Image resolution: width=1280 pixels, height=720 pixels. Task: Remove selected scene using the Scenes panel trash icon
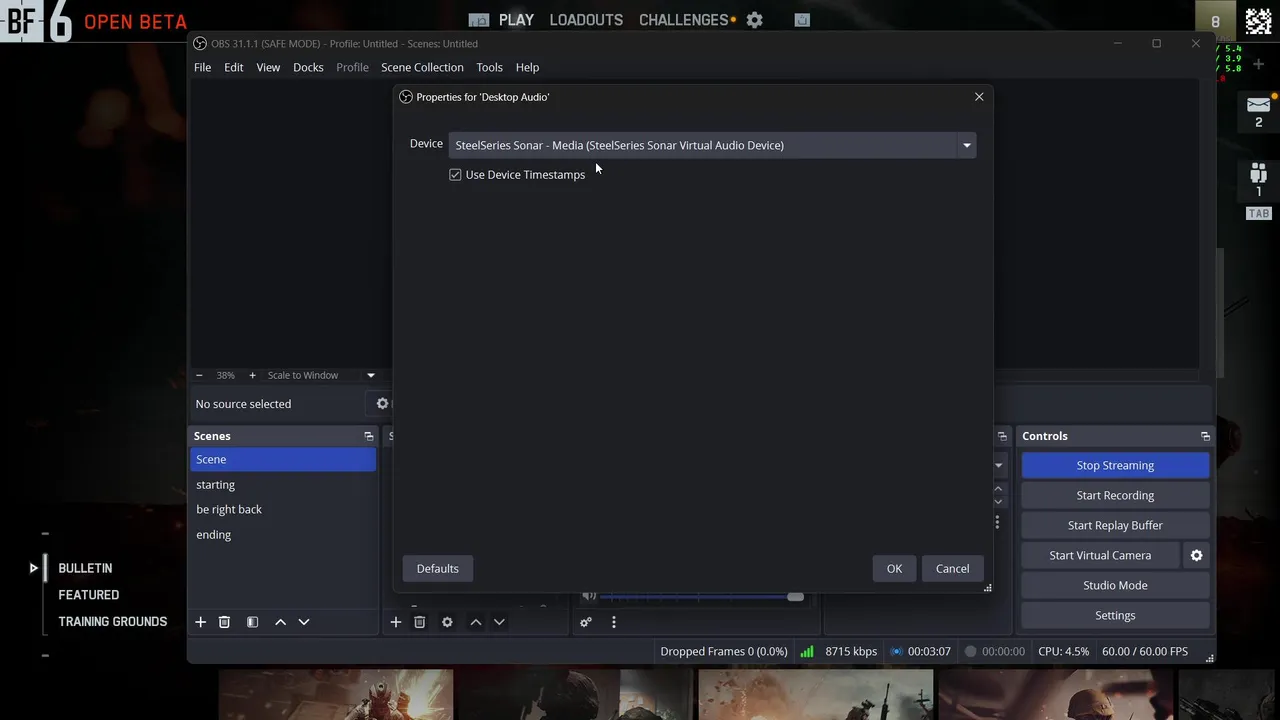224,622
